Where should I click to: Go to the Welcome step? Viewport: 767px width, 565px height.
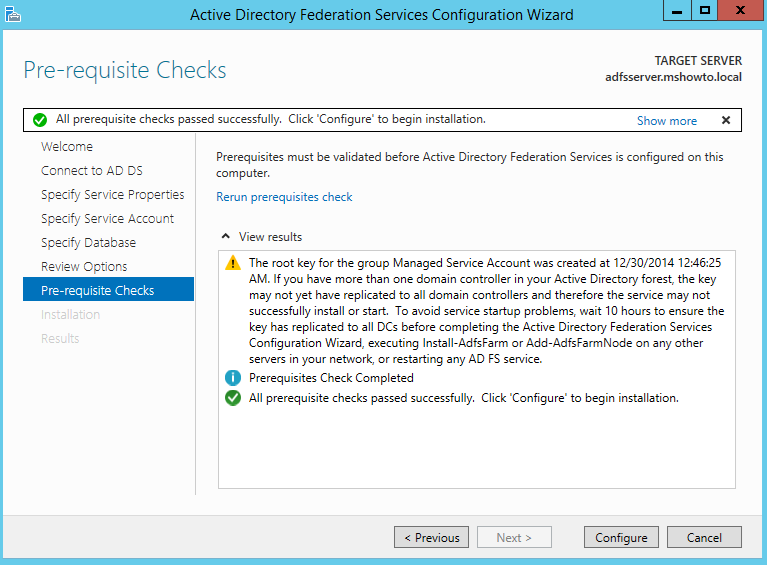point(67,147)
